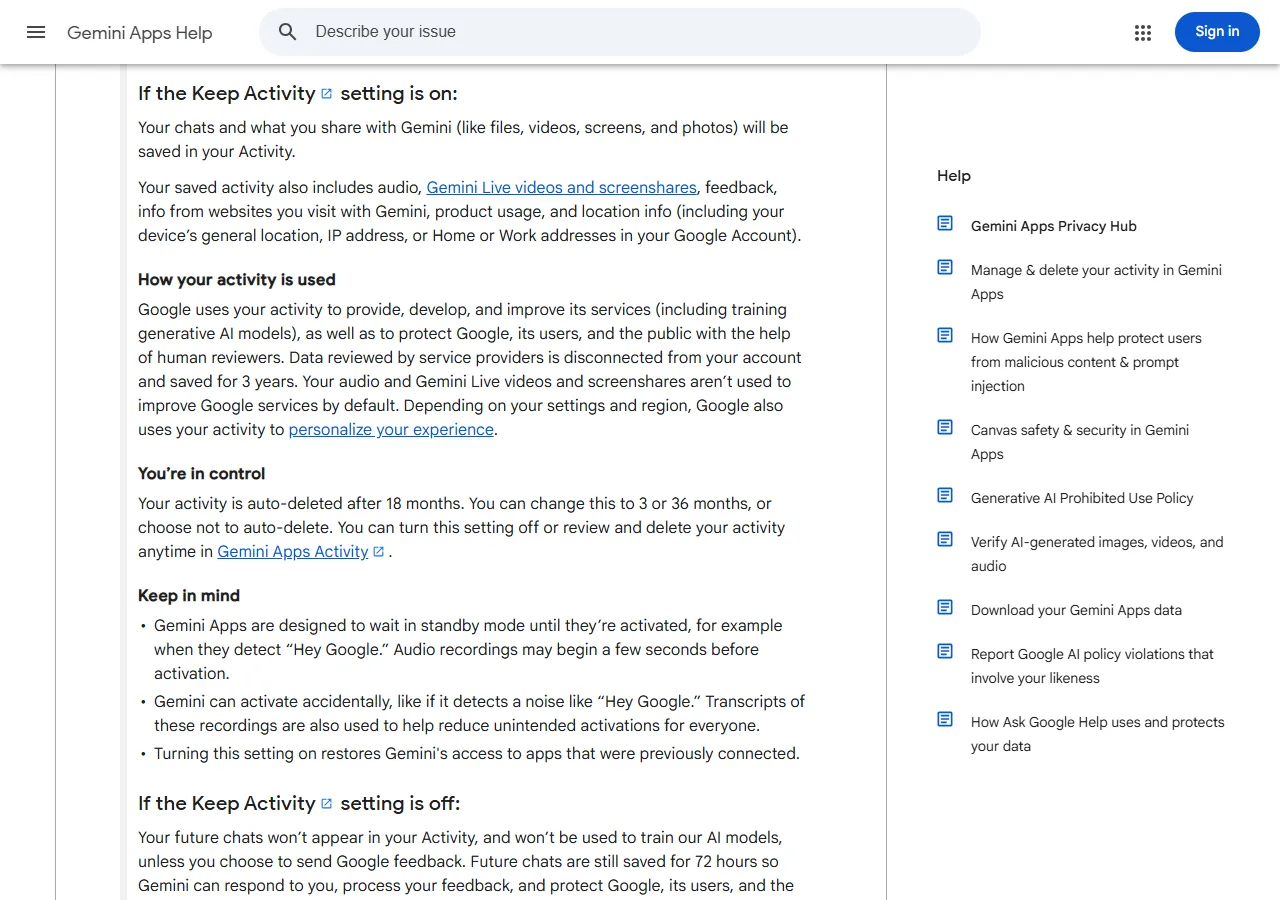Viewport: 1280px width, 900px height.
Task: Open How Ask Google Help uses data article
Action: pos(1098,734)
